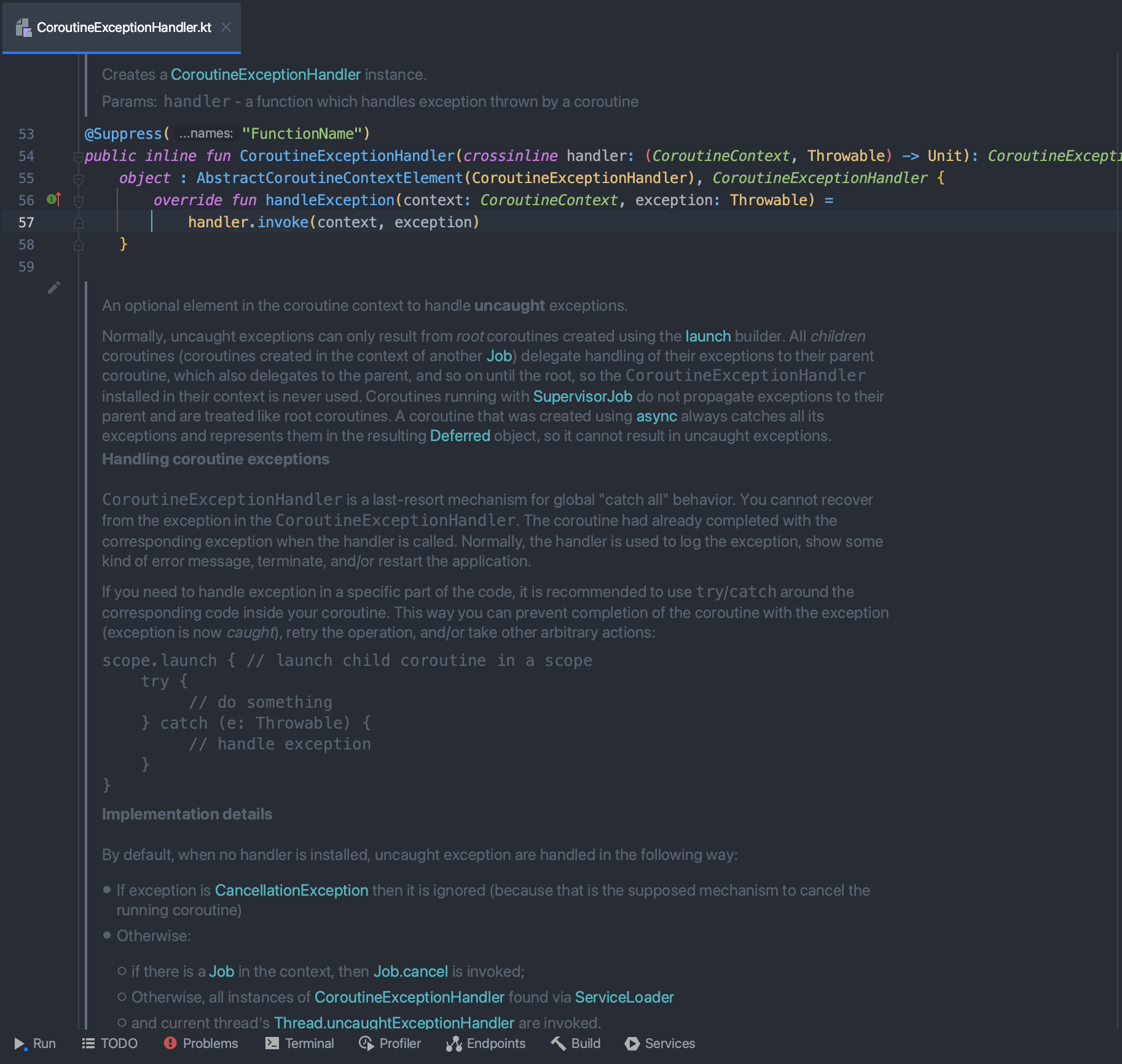
Task: Click the 'Unit' return type on line 54
Action: (x=944, y=155)
